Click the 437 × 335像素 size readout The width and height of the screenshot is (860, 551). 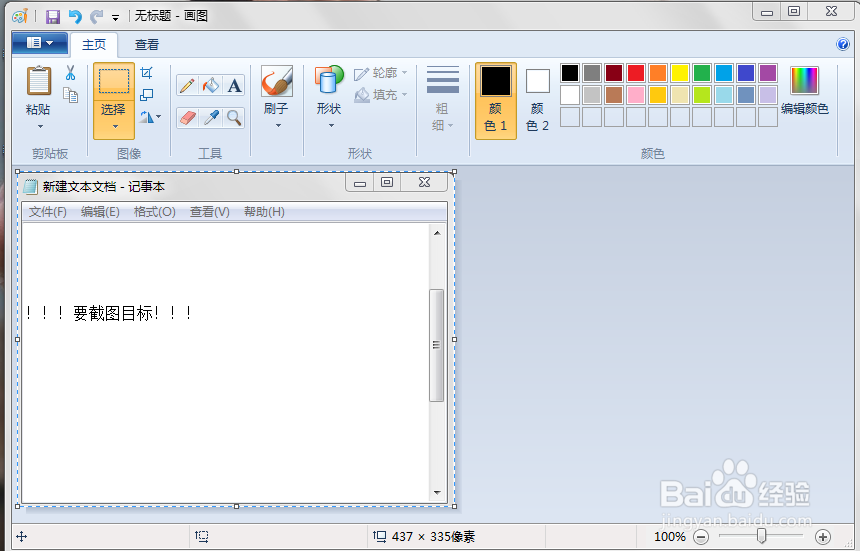[433, 537]
